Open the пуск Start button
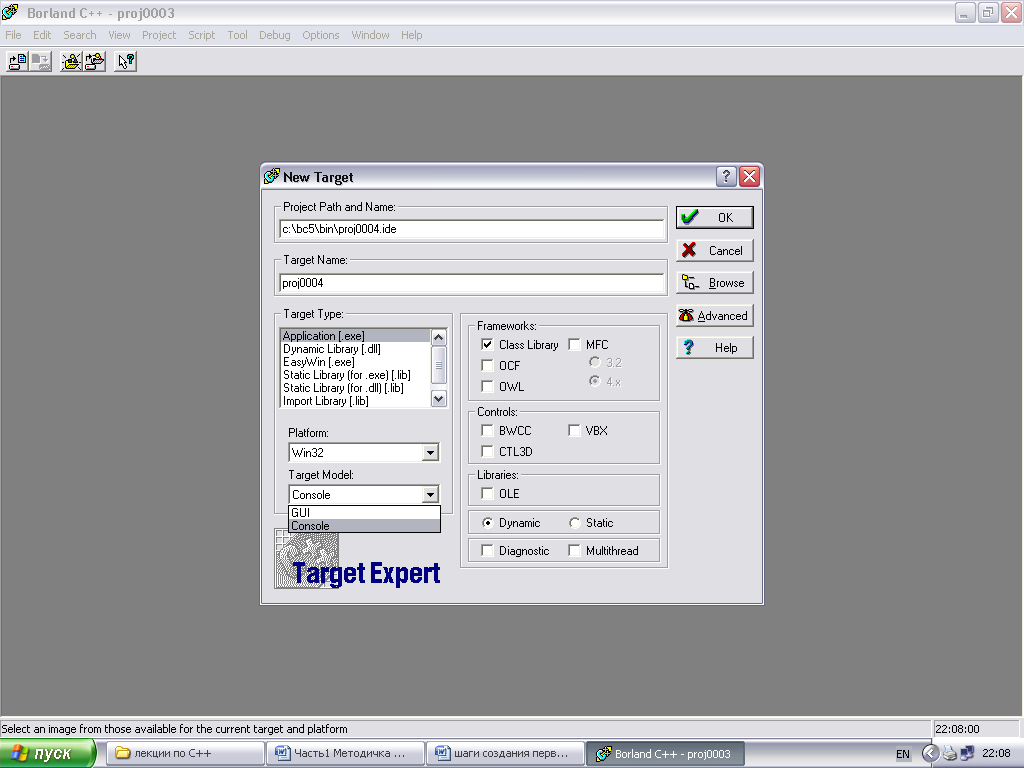 click(x=48, y=754)
